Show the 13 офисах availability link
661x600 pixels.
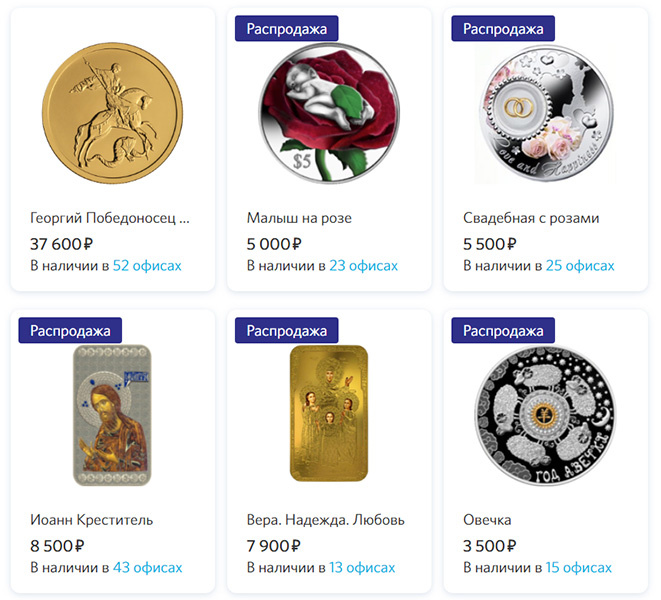pyautogui.click(x=362, y=568)
